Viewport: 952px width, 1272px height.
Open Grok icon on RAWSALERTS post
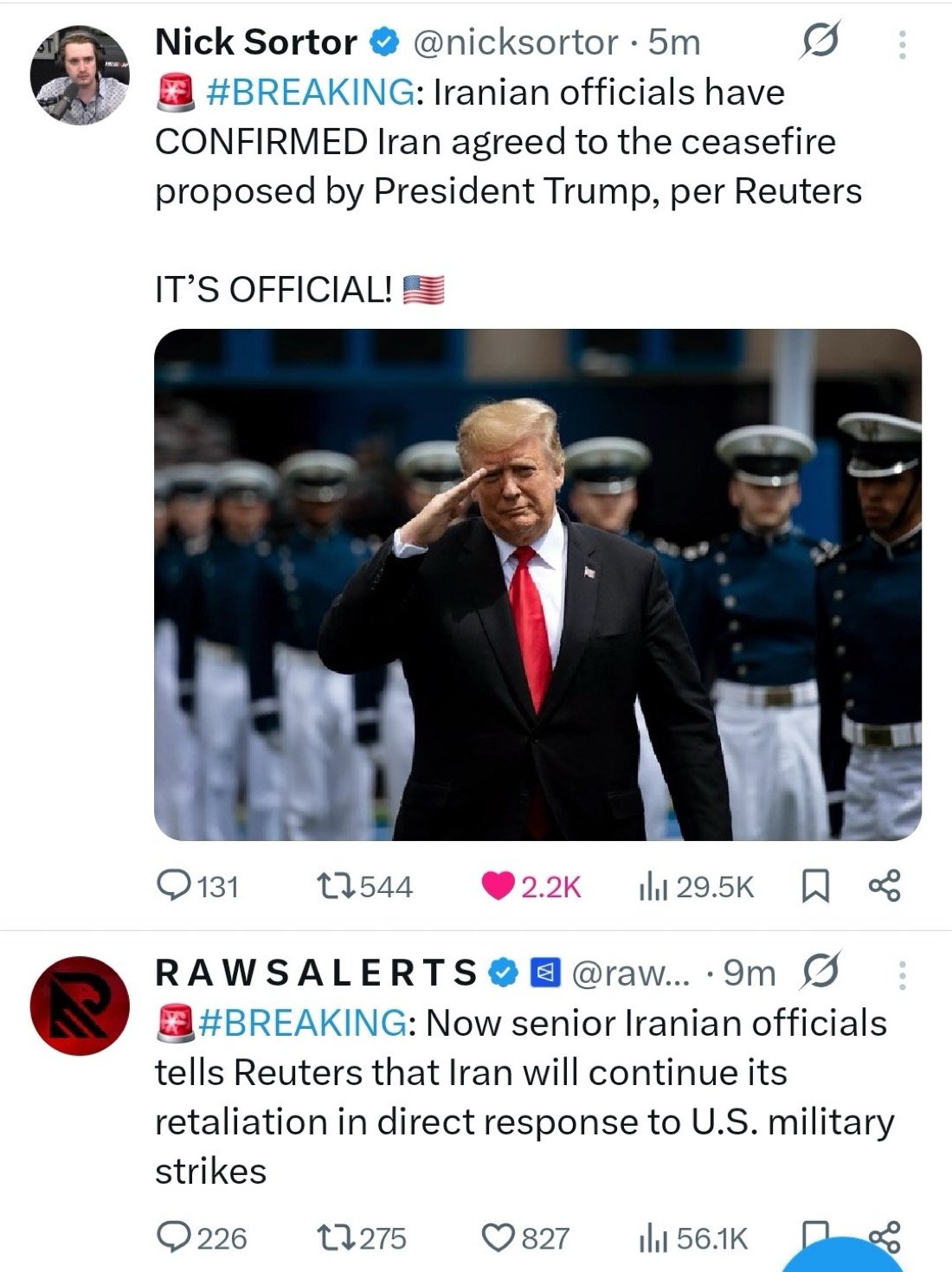tap(820, 972)
